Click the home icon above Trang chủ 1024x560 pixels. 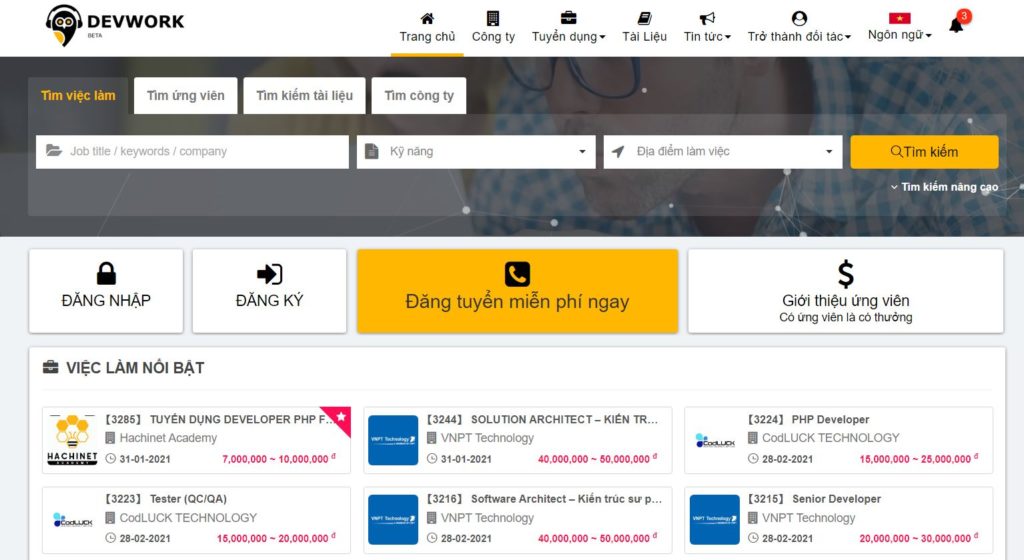pos(427,18)
